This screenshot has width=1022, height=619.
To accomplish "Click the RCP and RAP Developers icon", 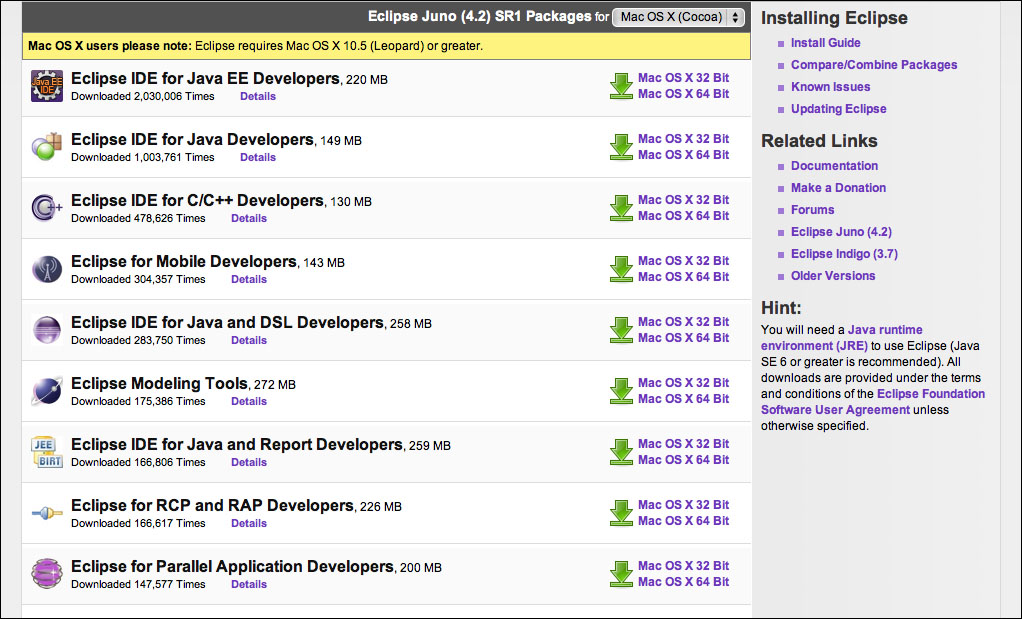I will point(47,513).
